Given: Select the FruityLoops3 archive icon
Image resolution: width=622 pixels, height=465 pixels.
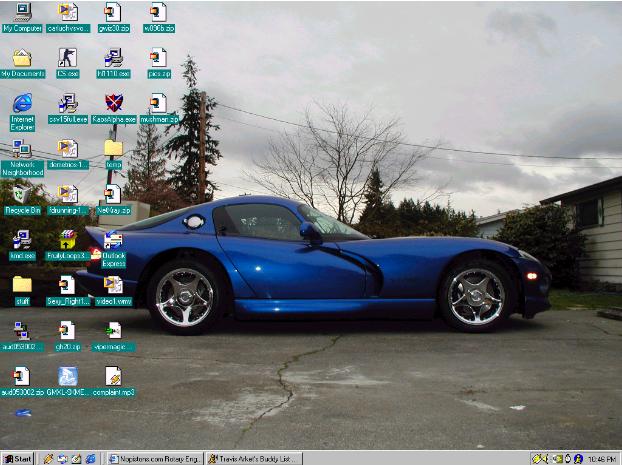Looking at the screenshot, I should (67, 240).
